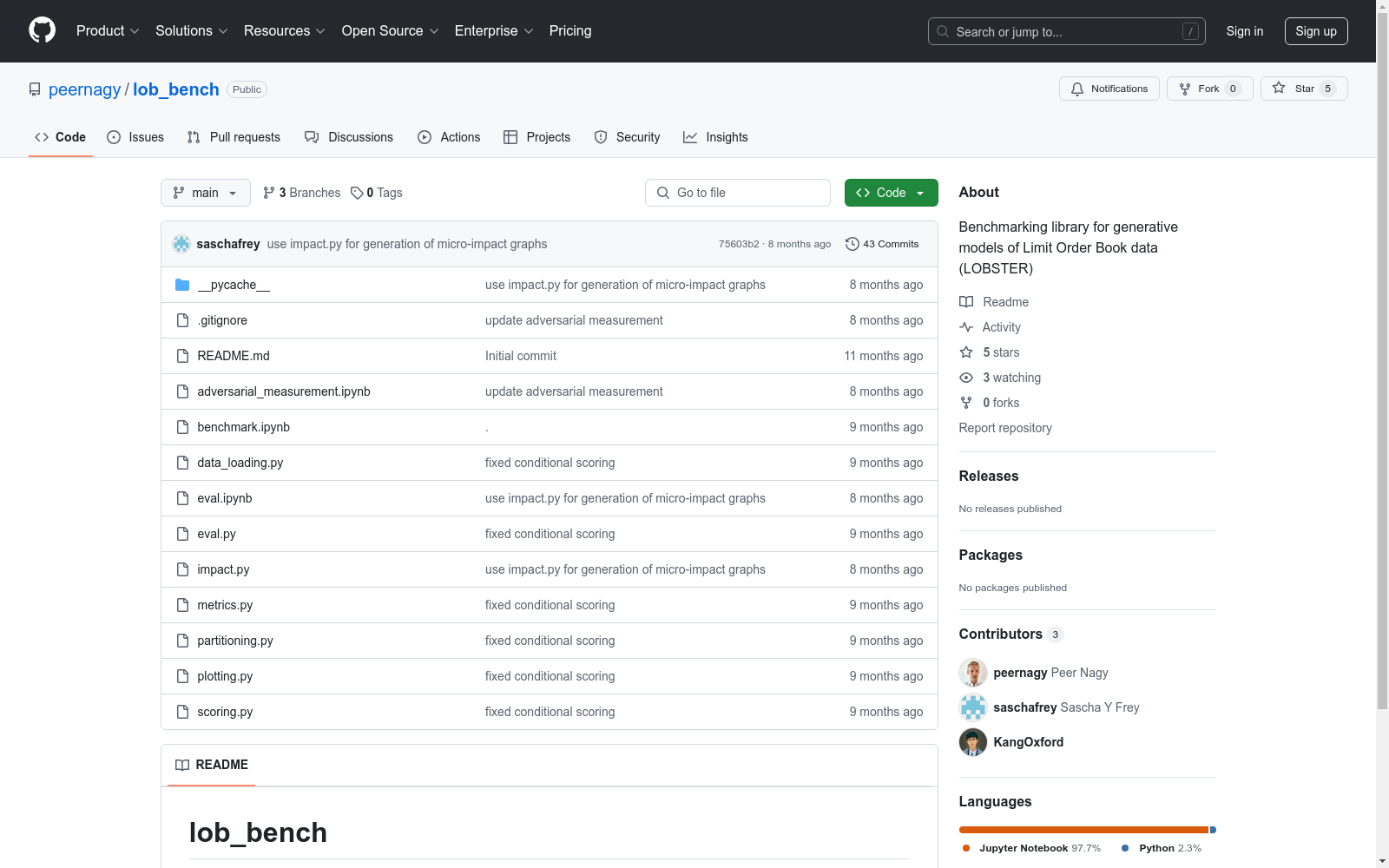Expand the Enterprise menu

[494, 30]
